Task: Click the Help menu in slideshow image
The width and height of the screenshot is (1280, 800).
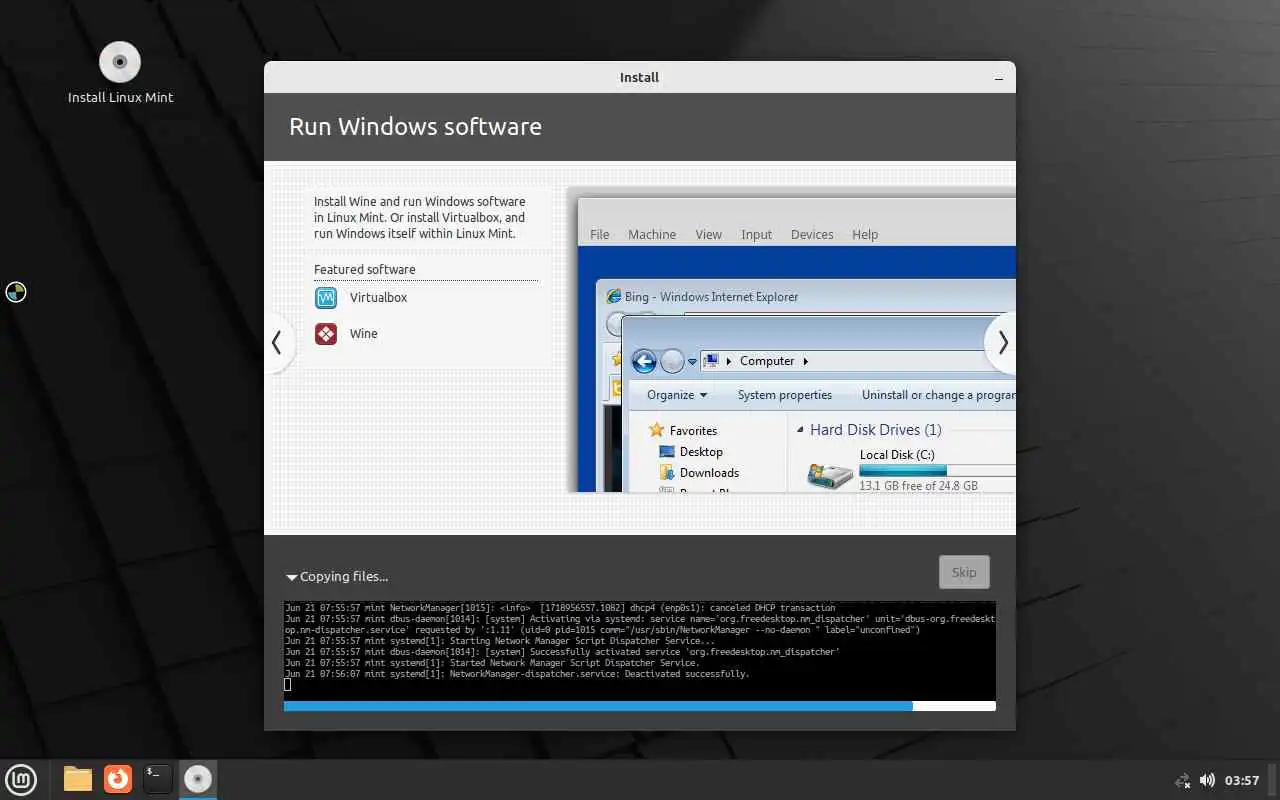Action: (865, 234)
